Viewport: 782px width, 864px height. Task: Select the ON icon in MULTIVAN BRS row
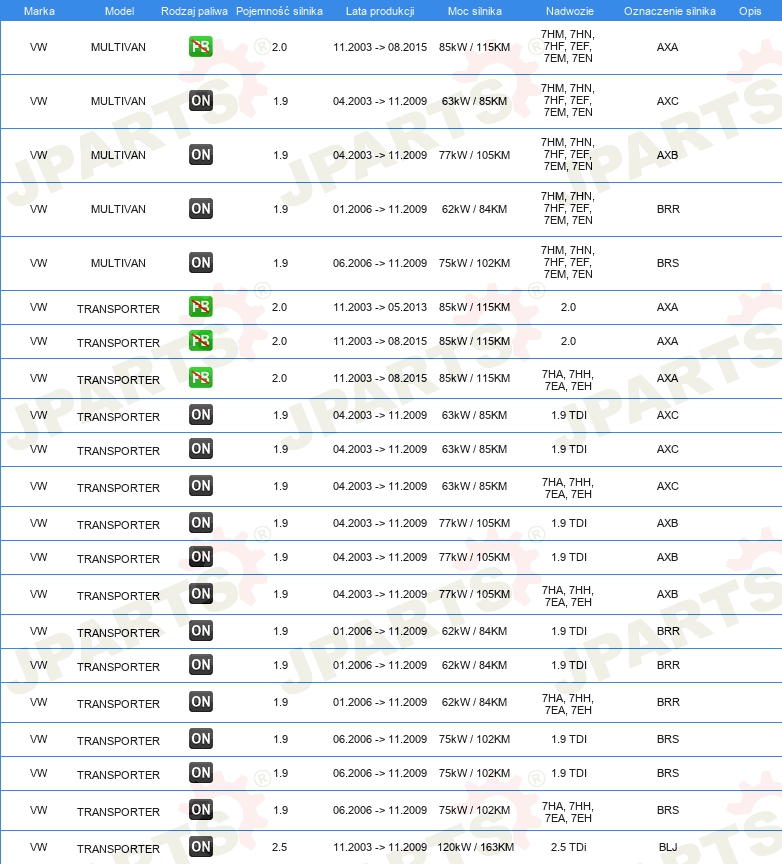pyautogui.click(x=201, y=263)
